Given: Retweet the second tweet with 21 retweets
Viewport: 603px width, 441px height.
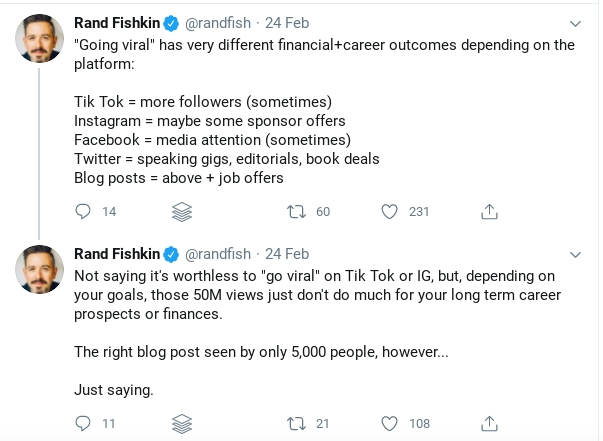Looking at the screenshot, I should pos(296,423).
